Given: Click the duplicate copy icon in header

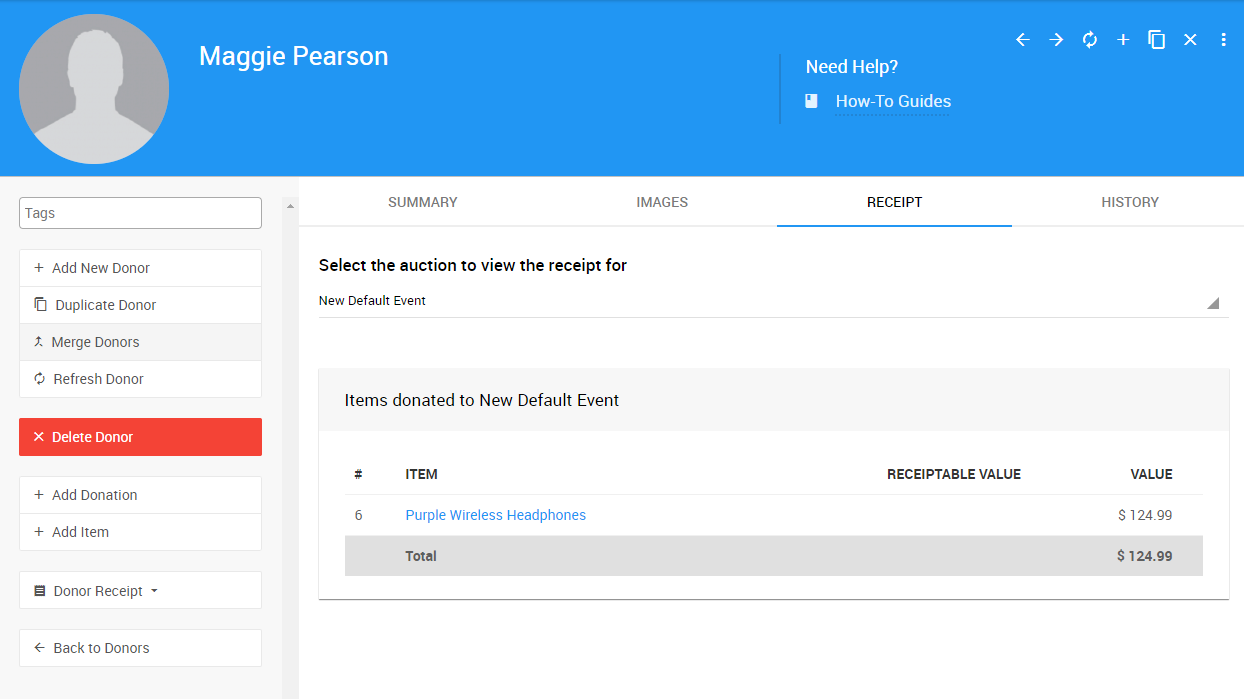Looking at the screenshot, I should [1157, 40].
